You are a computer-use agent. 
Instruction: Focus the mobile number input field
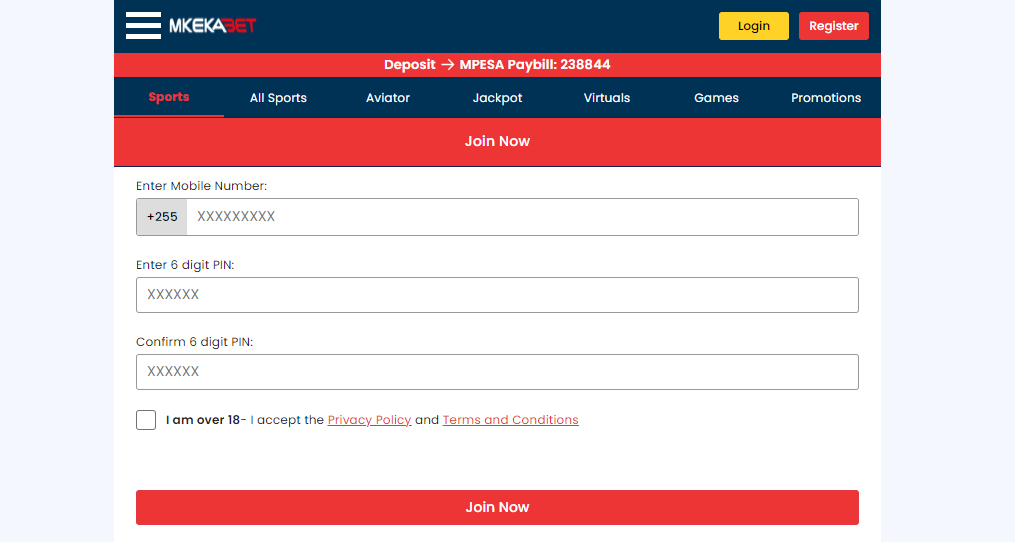522,217
